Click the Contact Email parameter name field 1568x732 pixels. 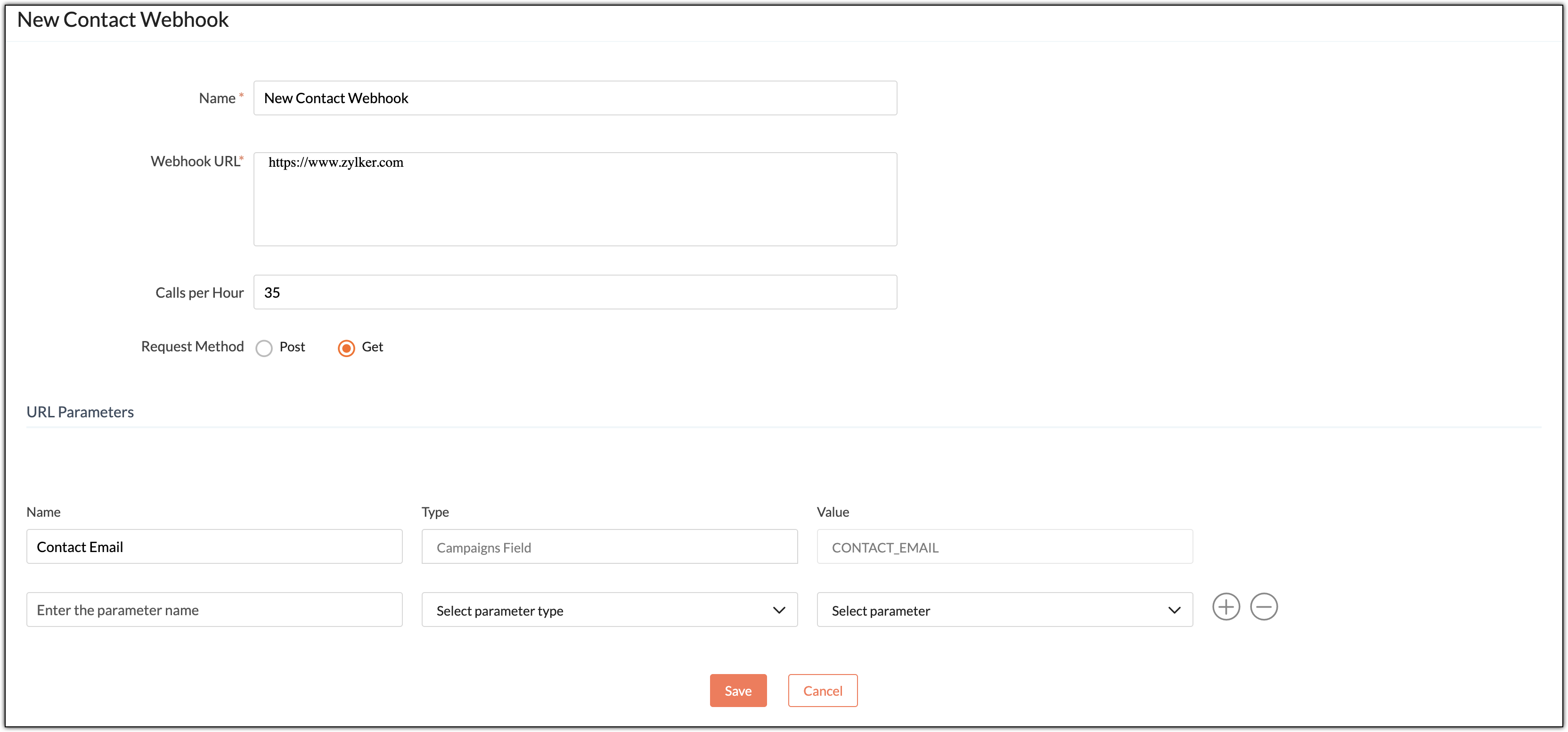[x=214, y=546]
